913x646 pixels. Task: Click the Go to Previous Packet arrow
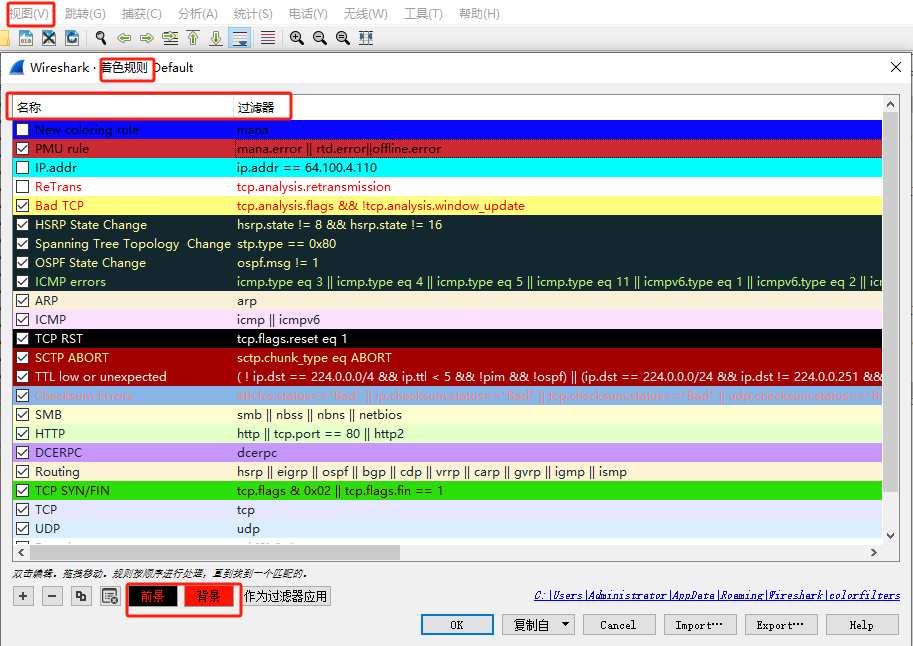coord(125,37)
